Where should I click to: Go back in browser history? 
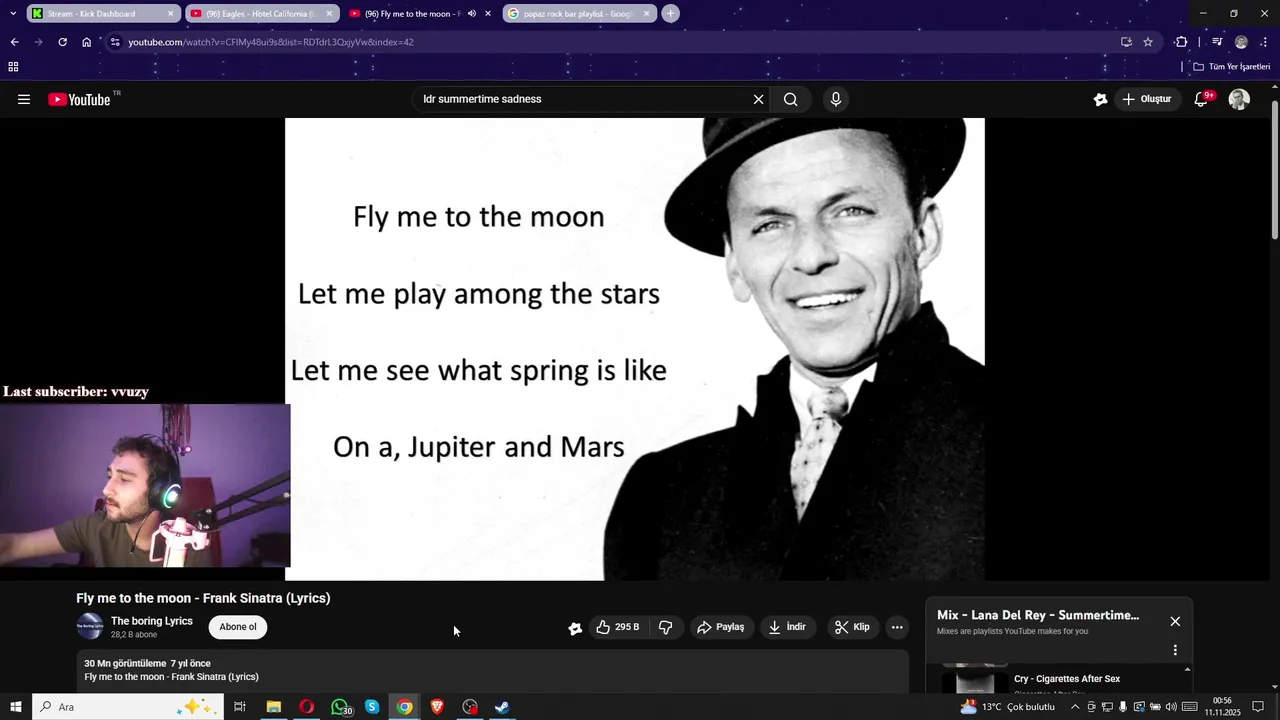point(14,42)
